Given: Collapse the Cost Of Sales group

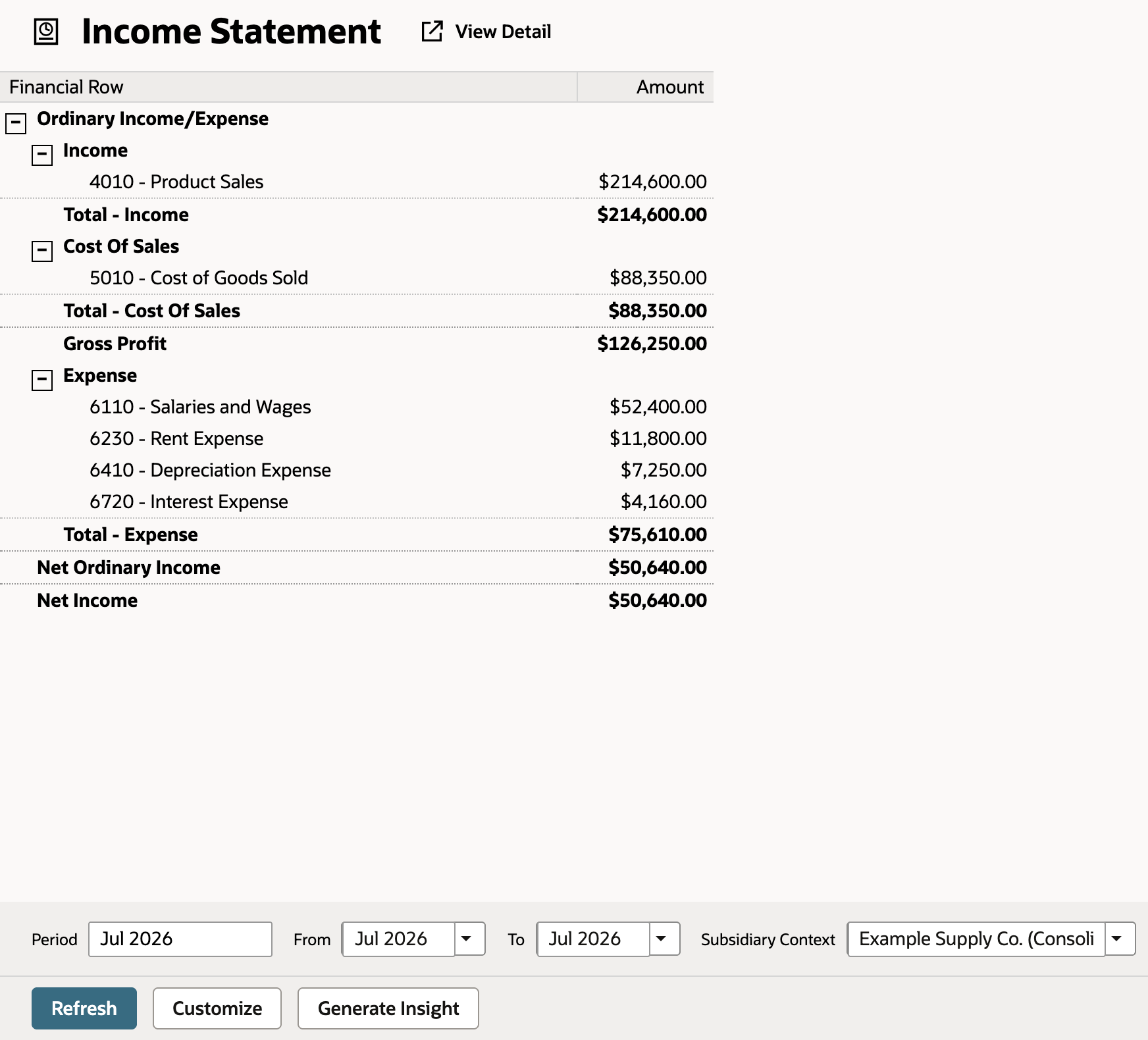Looking at the screenshot, I should [42, 251].
